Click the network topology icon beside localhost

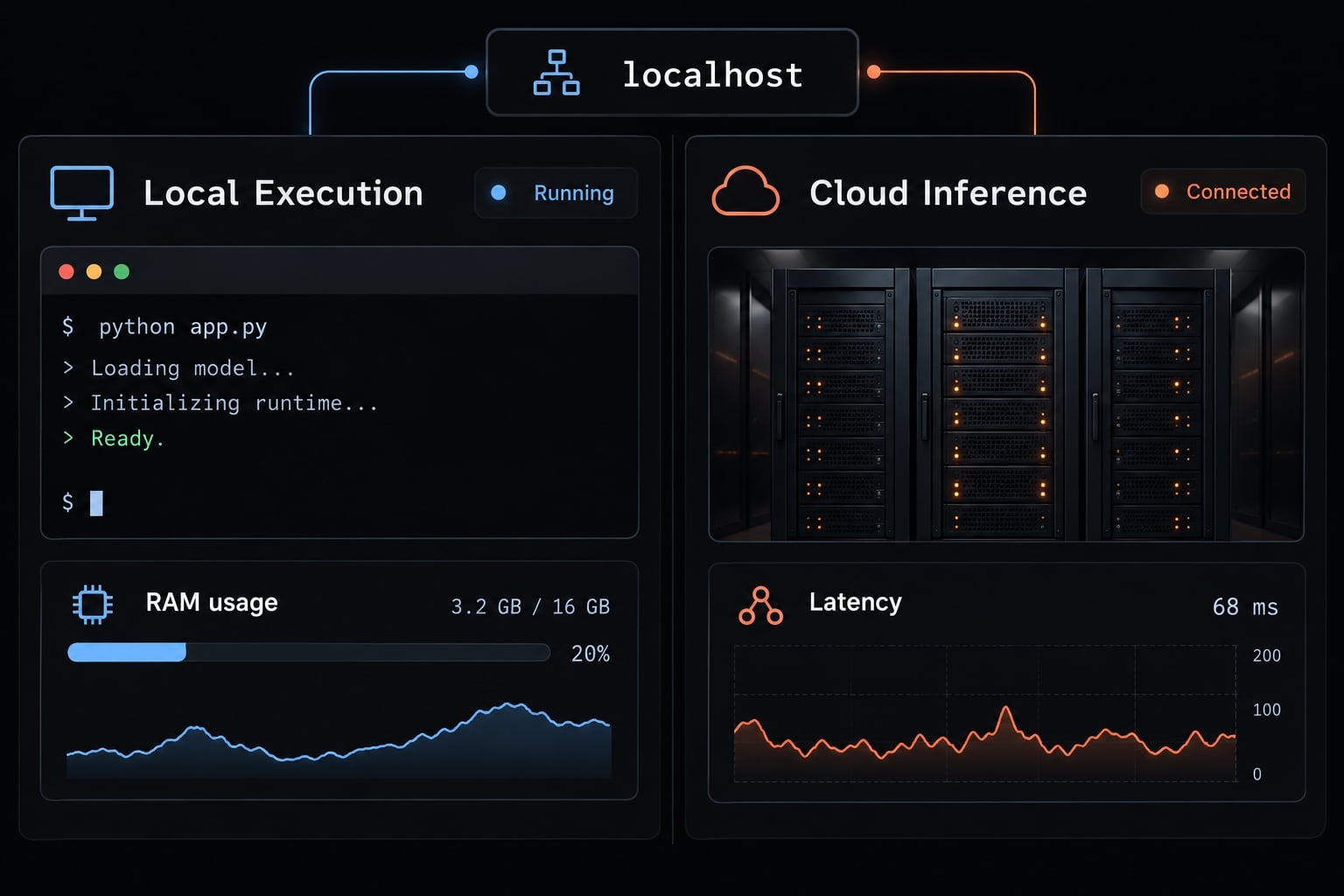pos(556,73)
